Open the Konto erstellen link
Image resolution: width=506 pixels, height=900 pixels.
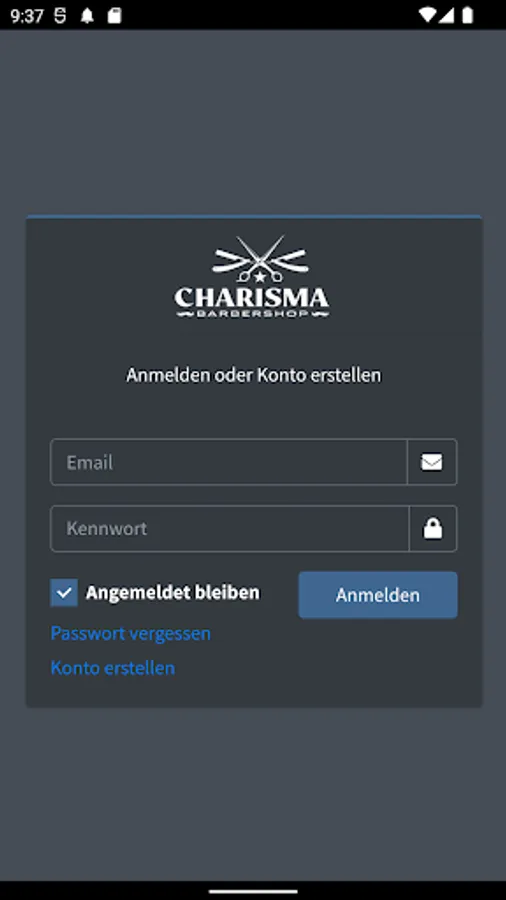pyautogui.click(x=113, y=668)
